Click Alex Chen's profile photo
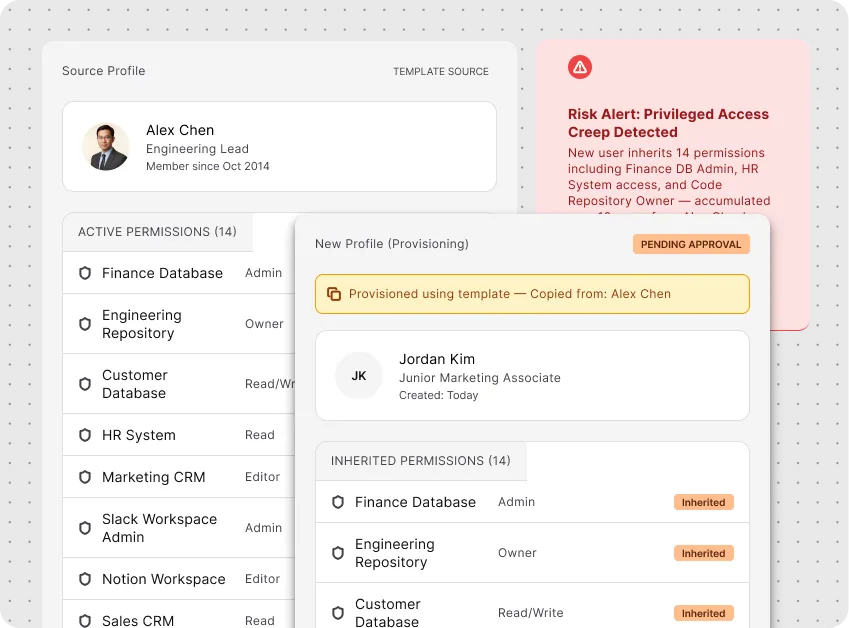 pyautogui.click(x=106, y=147)
